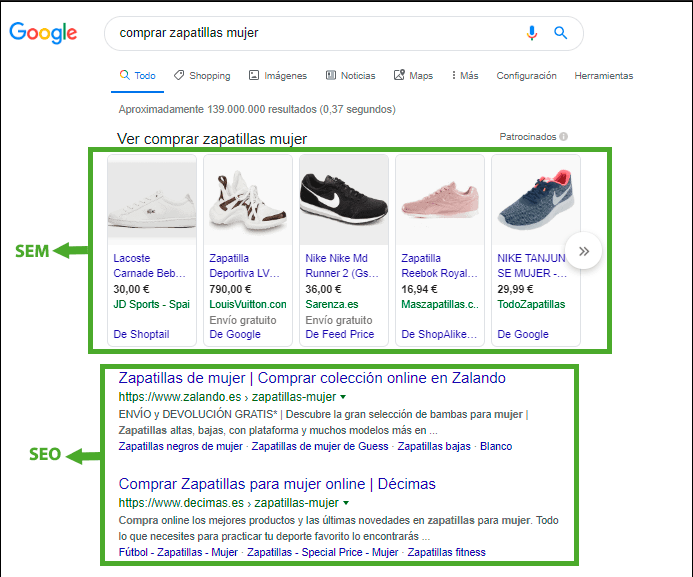Viewport: 693px width, 577px height.
Task: Click the blue Nike Tanjun thumbnail
Action: click(536, 200)
